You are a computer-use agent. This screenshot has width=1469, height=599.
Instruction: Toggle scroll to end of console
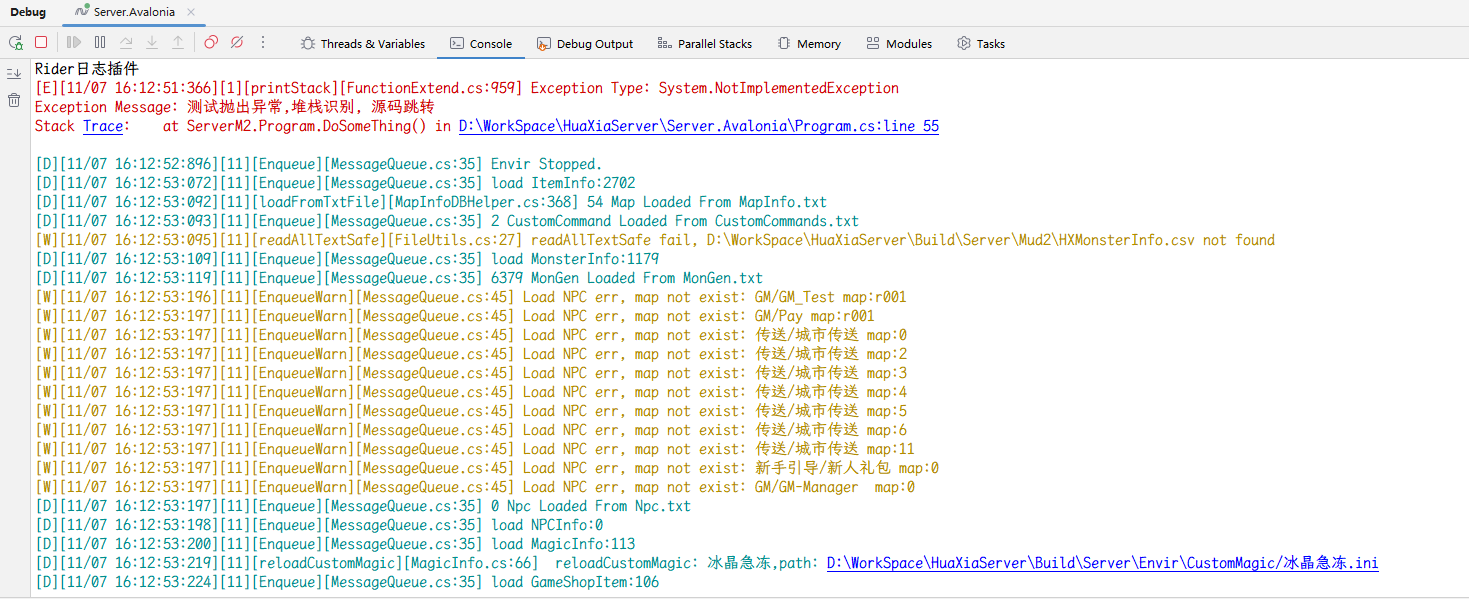pos(14,74)
